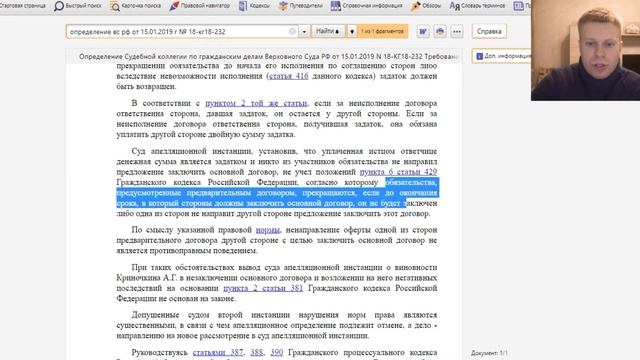Click the Кодексы book icon

pos(243,6)
